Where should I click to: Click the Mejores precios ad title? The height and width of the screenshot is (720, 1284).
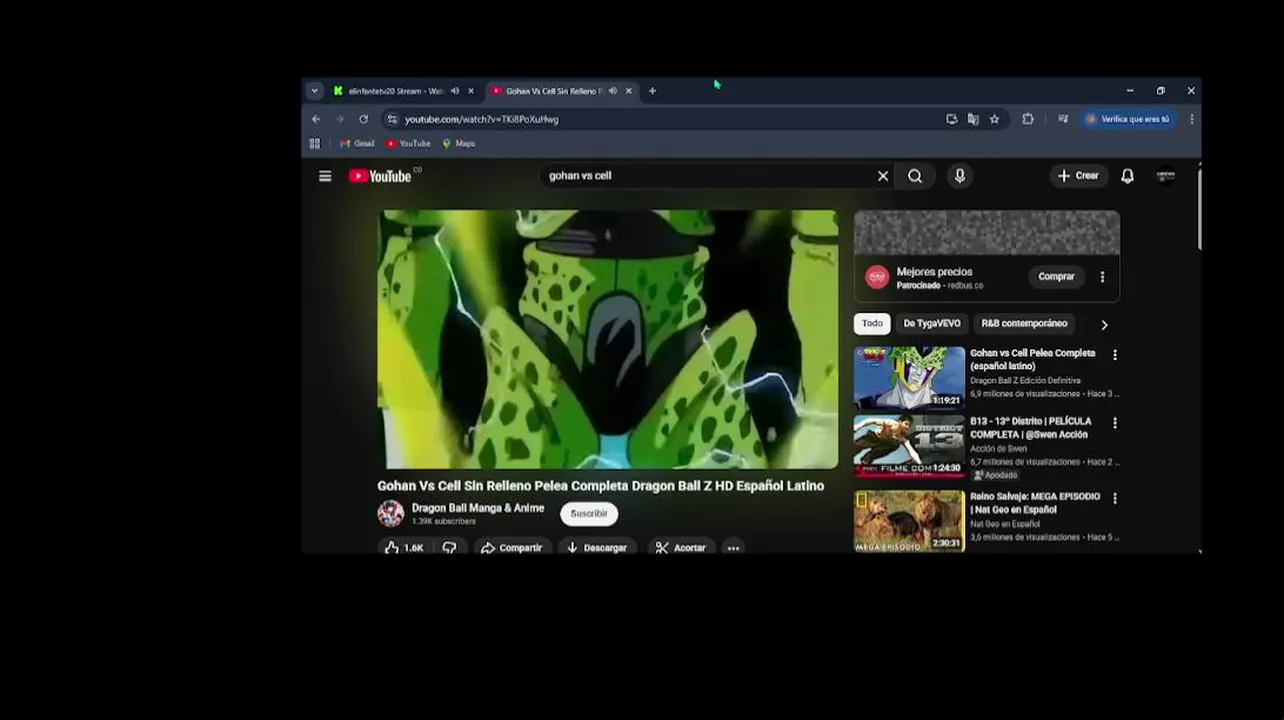[934, 272]
